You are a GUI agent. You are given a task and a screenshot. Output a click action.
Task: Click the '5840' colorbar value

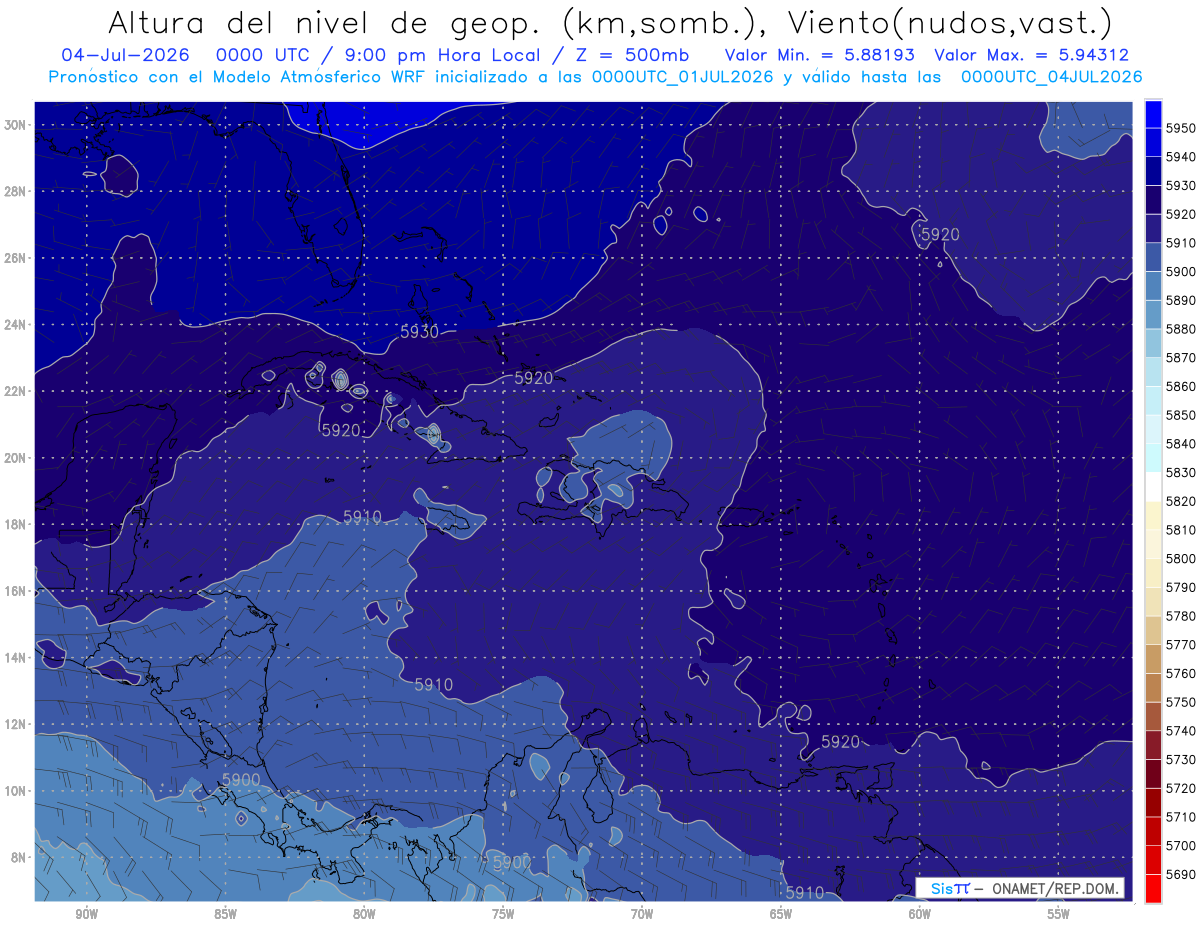(x=1181, y=444)
